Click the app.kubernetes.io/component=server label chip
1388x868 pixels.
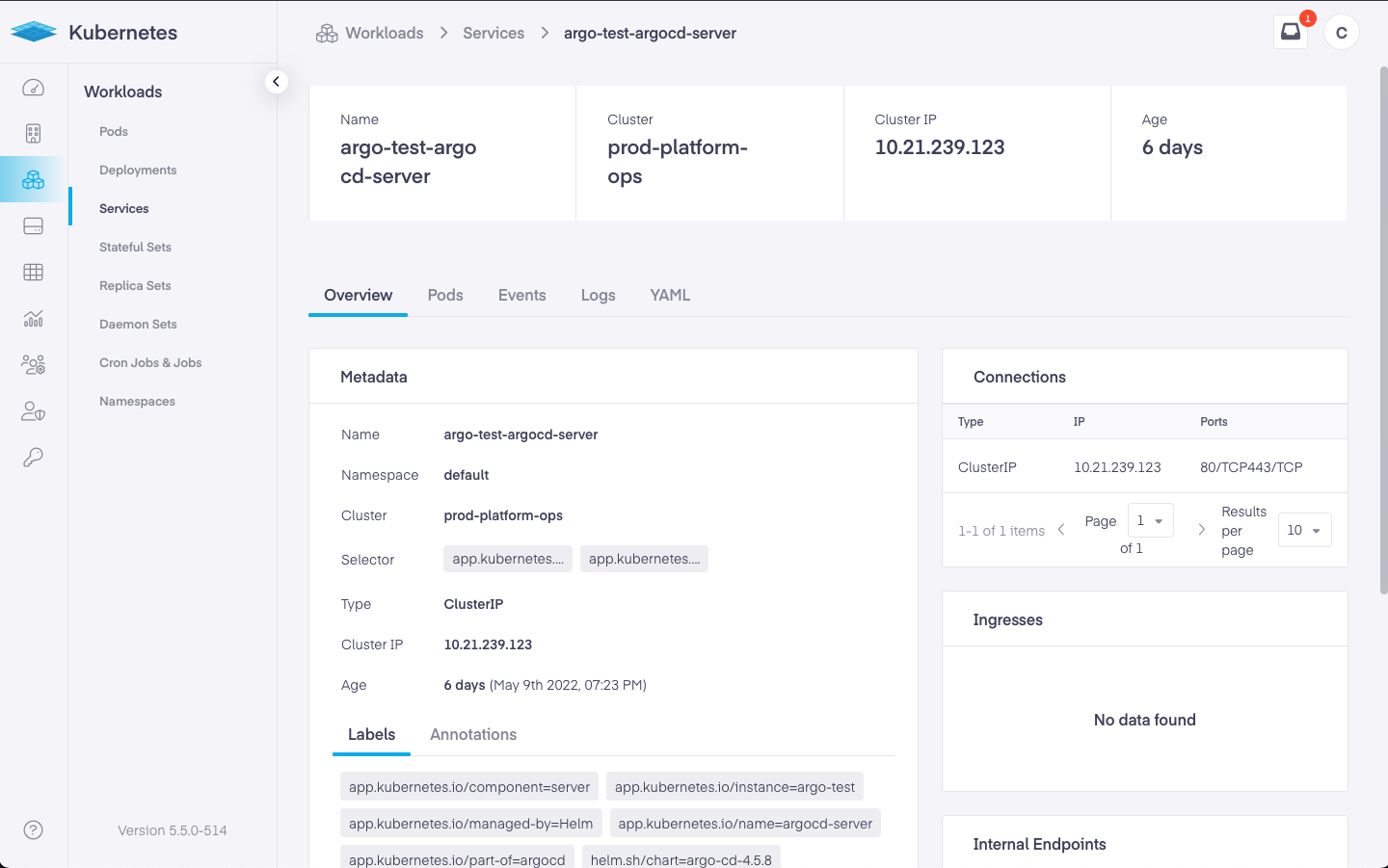tap(469, 787)
